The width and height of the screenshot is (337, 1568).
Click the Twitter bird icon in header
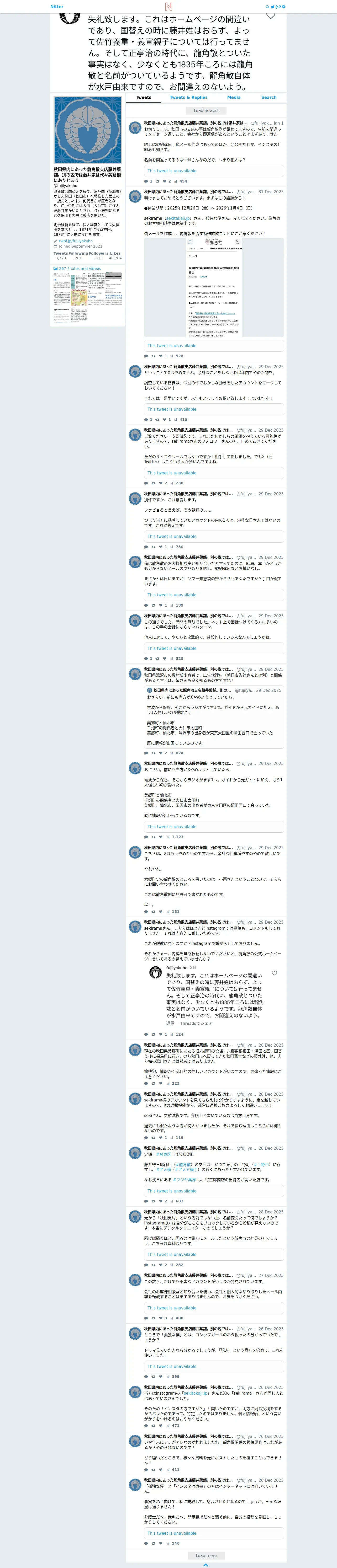272,7
